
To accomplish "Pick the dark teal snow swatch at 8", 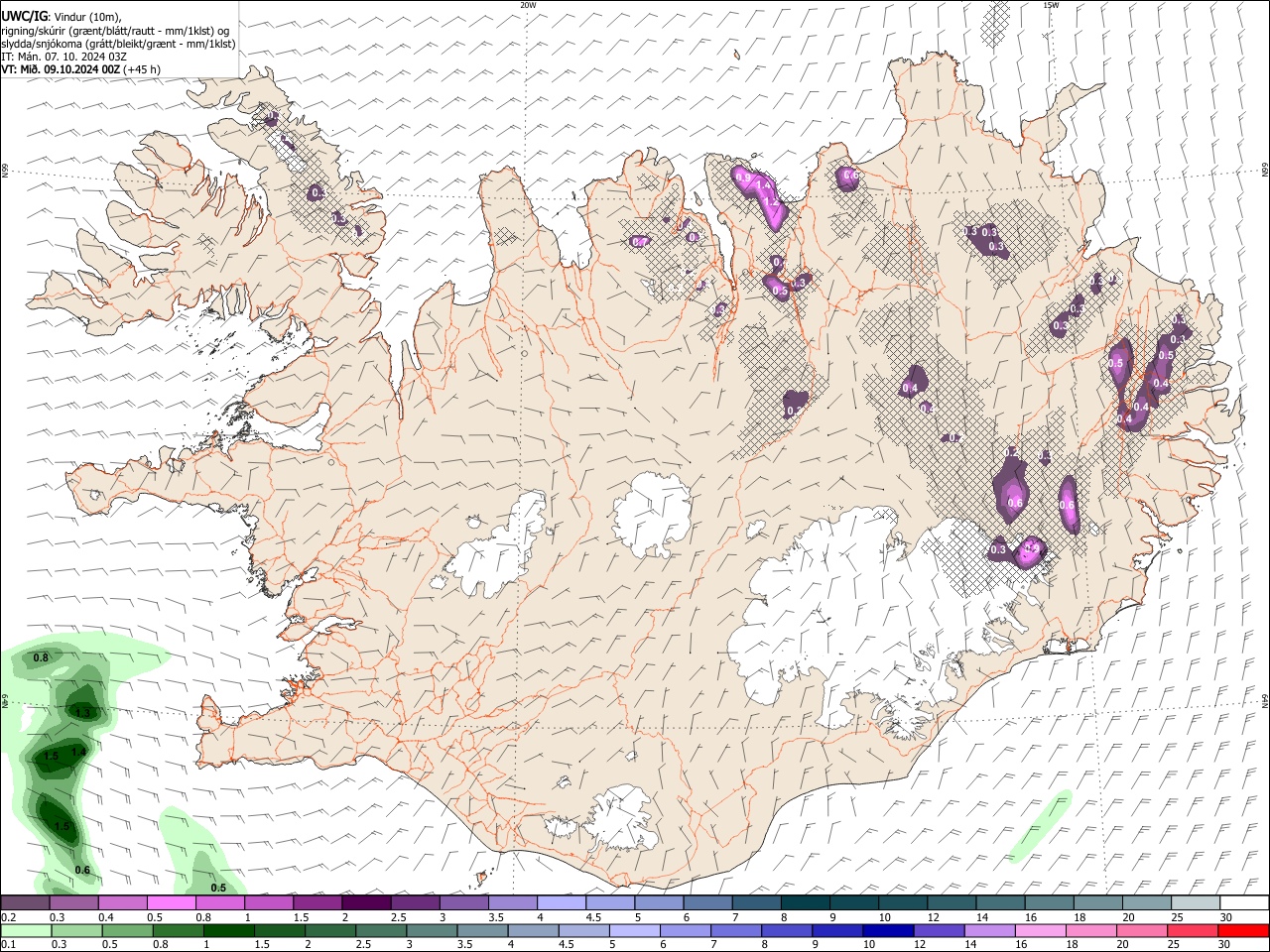I will [x=805, y=902].
